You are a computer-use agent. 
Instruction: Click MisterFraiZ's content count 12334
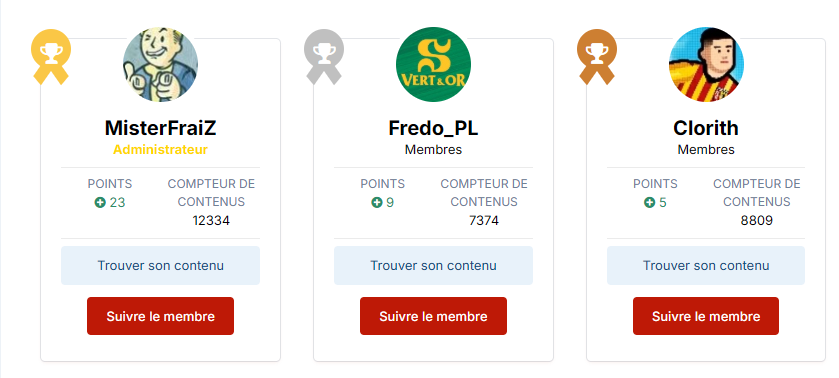point(211,221)
